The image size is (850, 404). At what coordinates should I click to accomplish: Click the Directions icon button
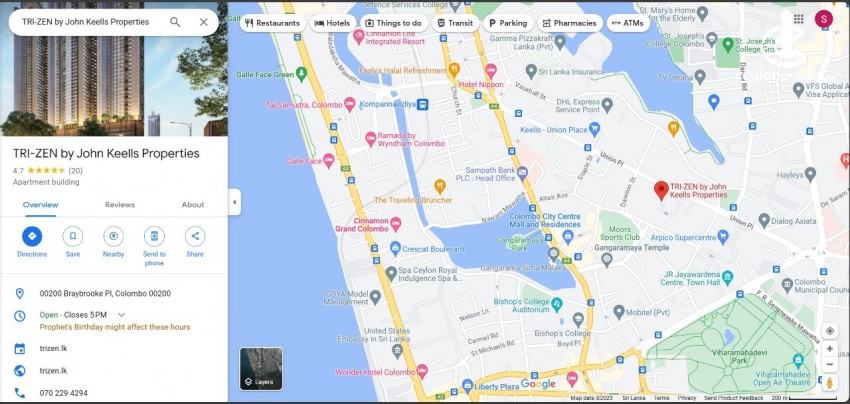click(32, 236)
